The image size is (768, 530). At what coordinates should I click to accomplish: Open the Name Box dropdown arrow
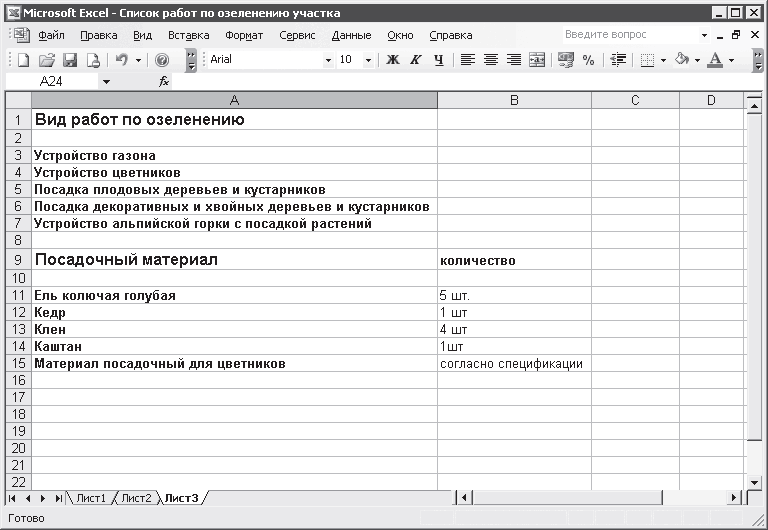pyautogui.click(x=106, y=82)
